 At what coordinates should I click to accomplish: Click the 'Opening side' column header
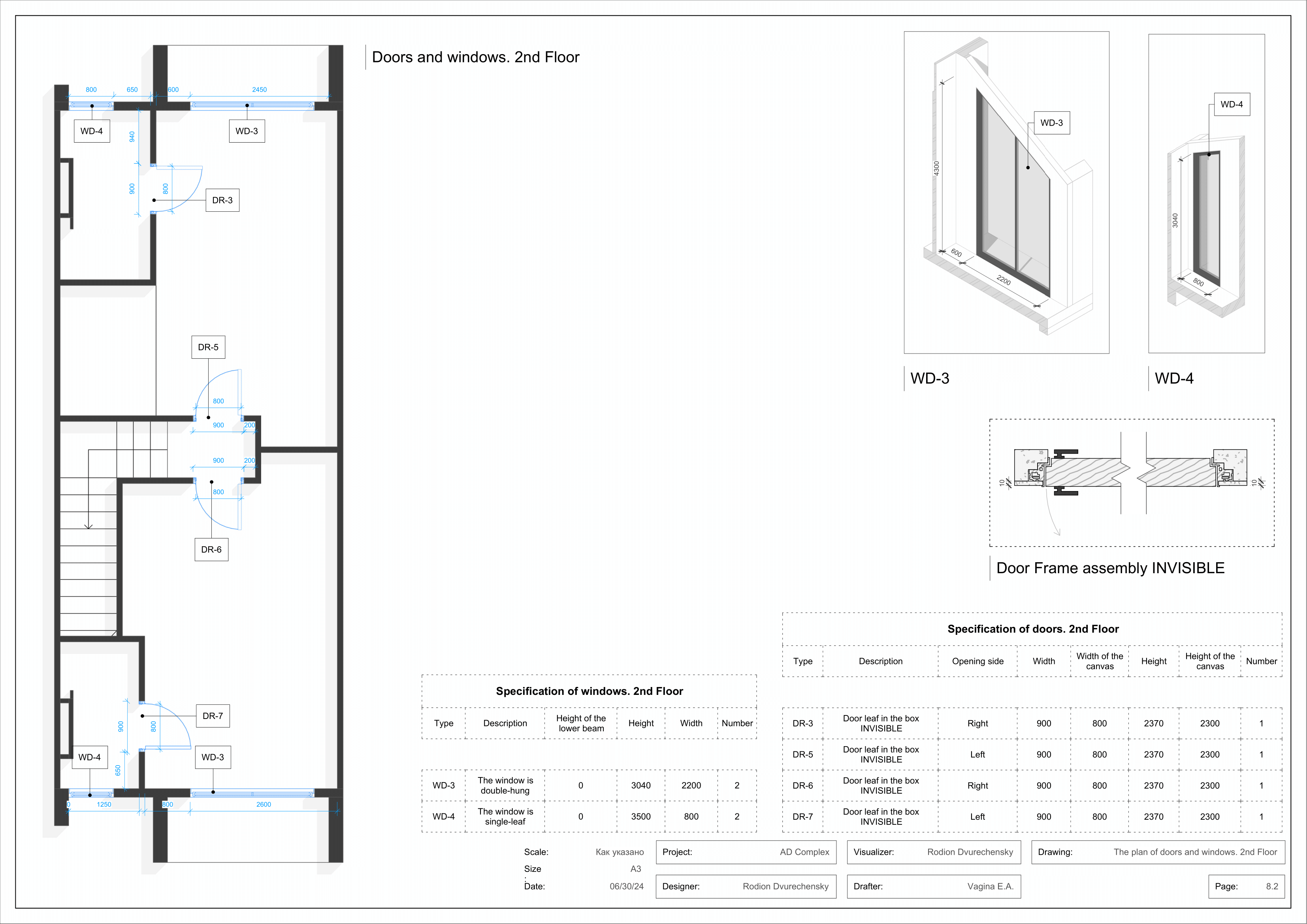pyautogui.click(x=977, y=662)
